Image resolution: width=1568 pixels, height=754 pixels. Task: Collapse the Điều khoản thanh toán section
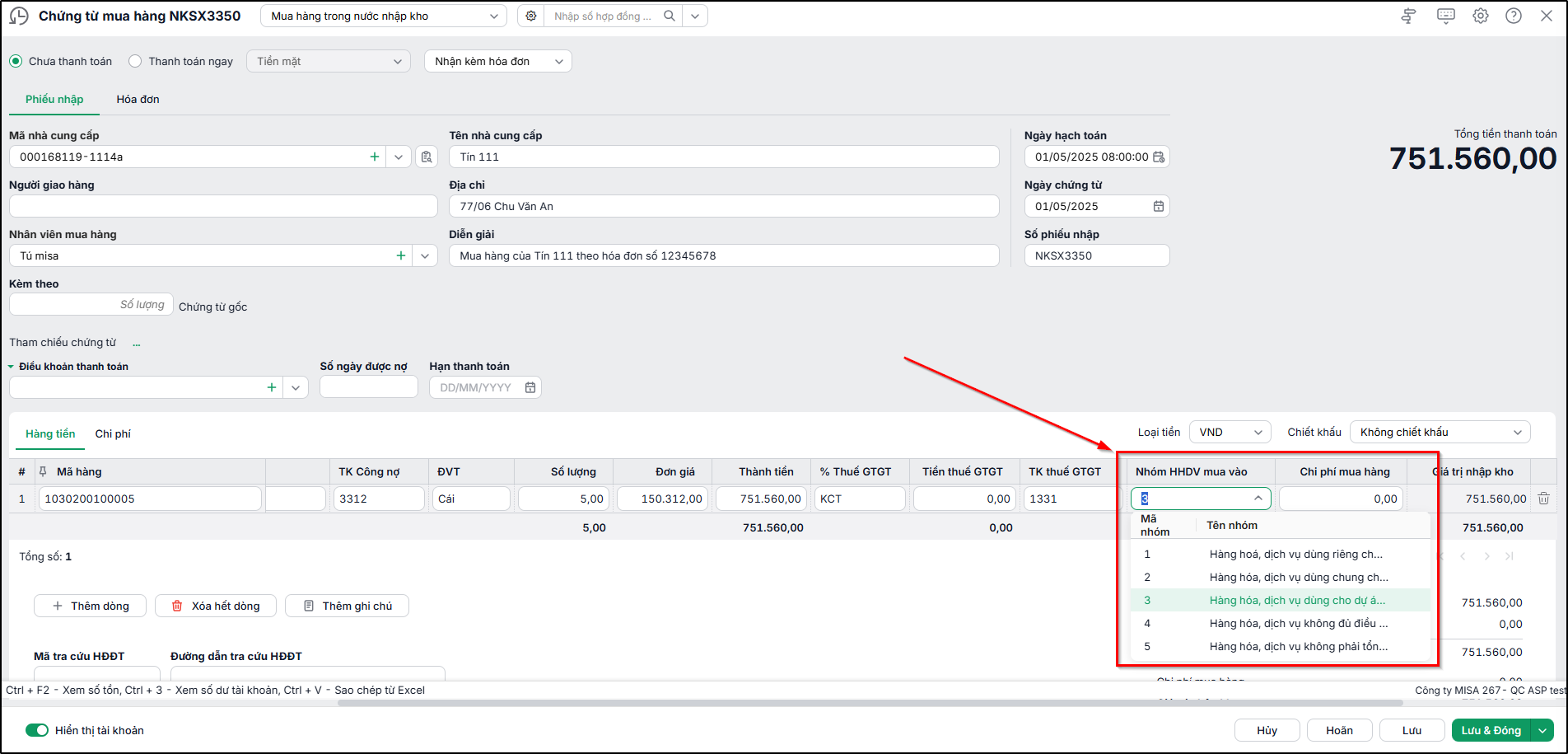12,367
